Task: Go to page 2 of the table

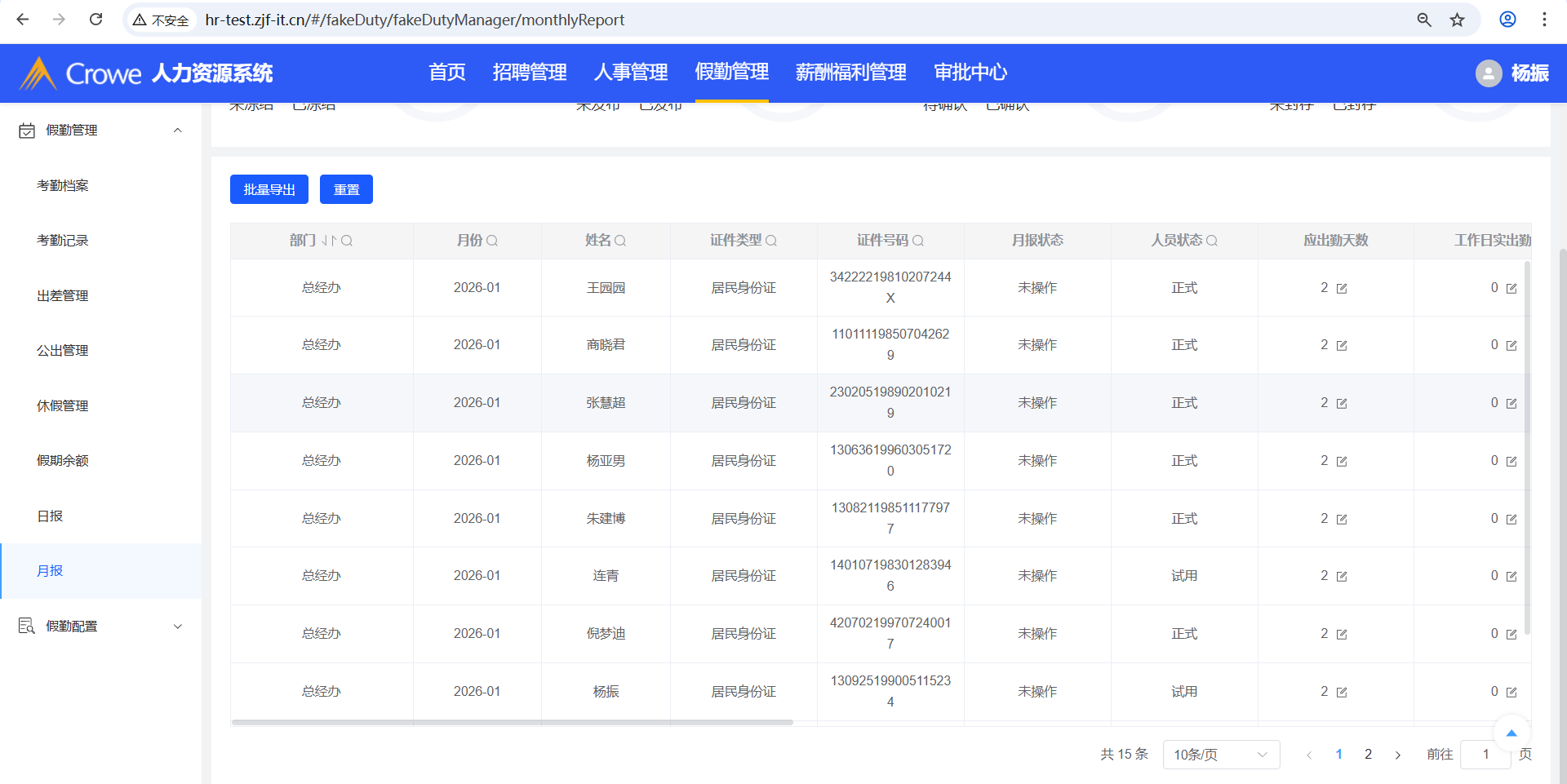Action: 1369,755
